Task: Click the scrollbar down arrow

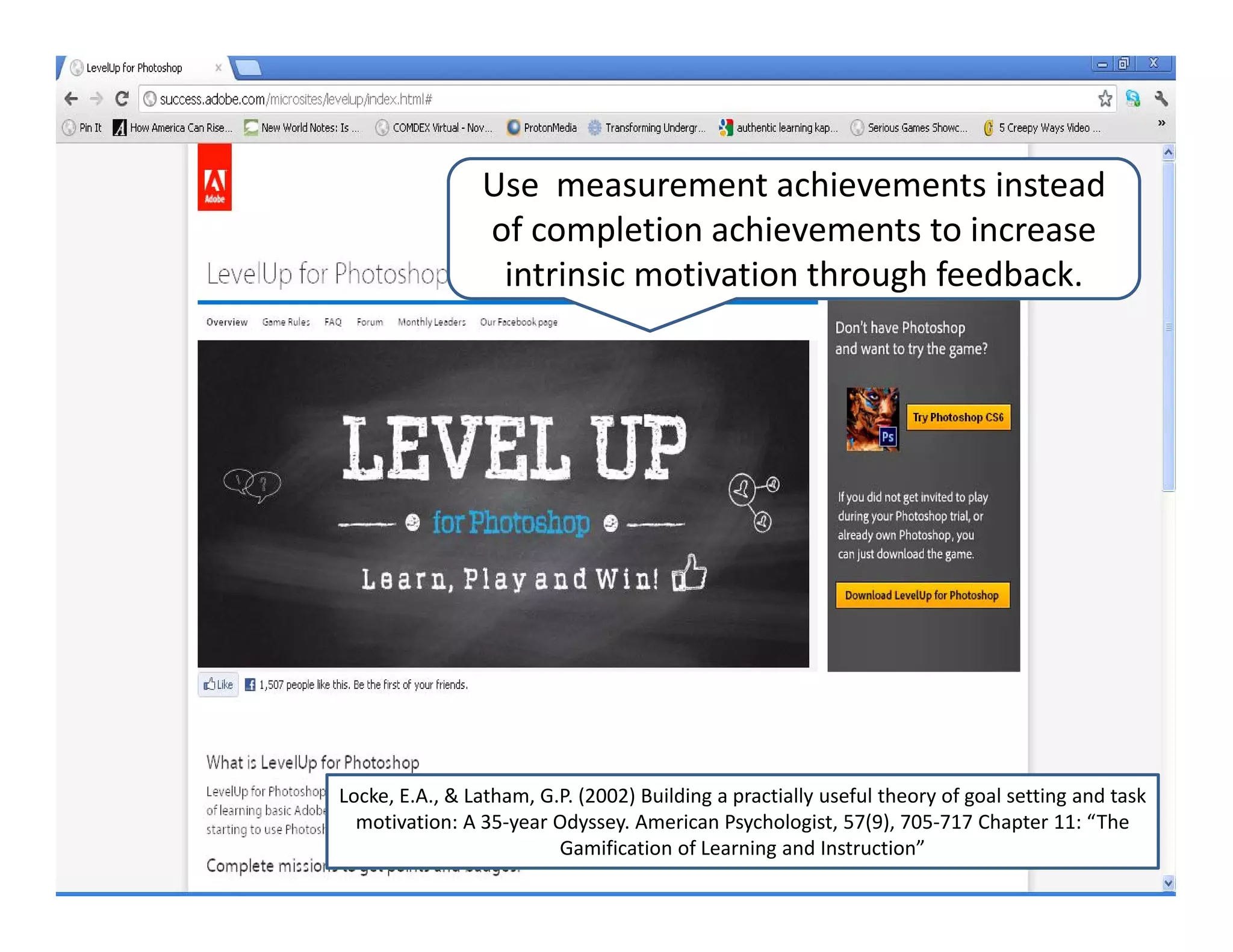Action: (x=1168, y=883)
